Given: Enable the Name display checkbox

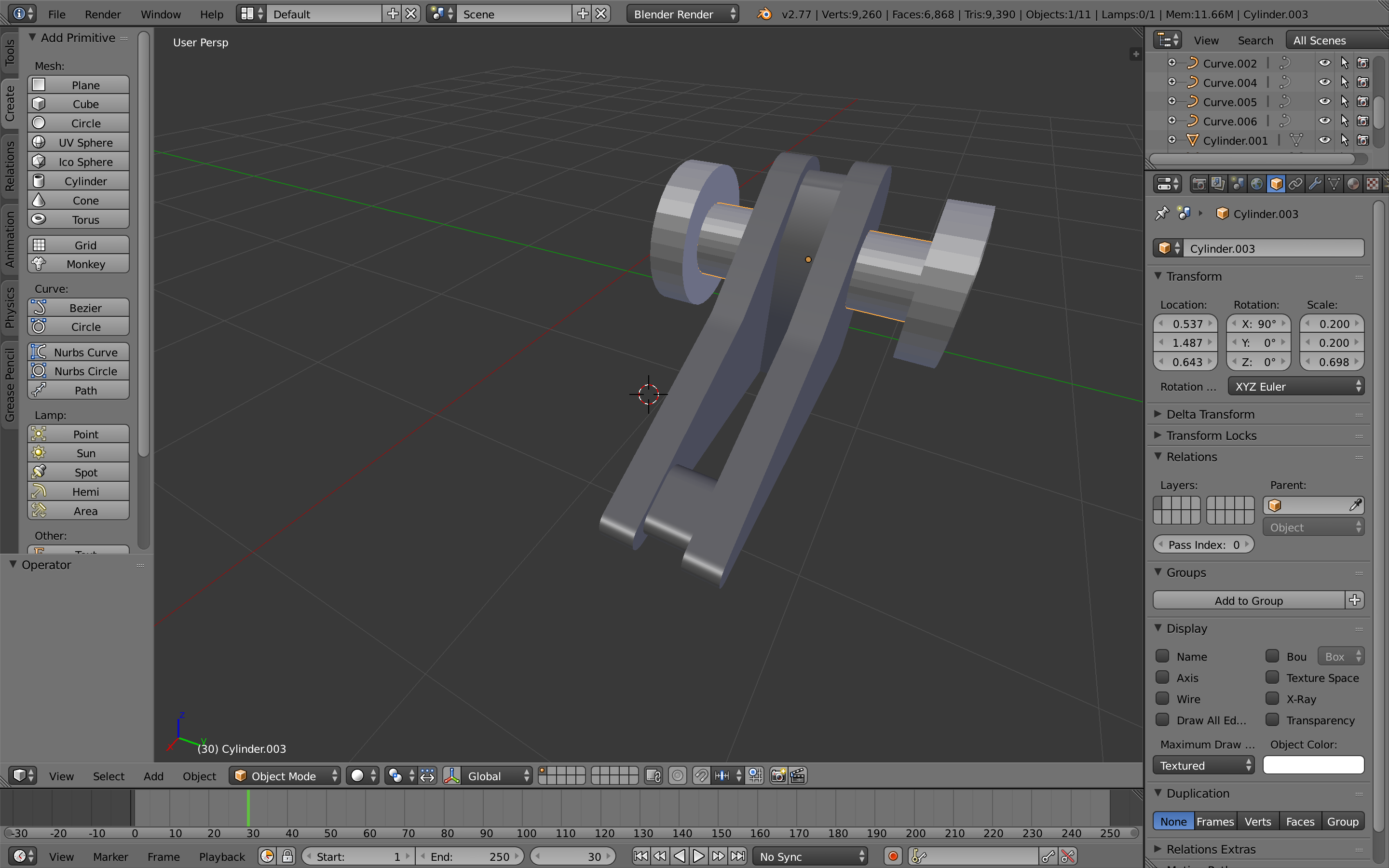Looking at the screenshot, I should click(1162, 656).
